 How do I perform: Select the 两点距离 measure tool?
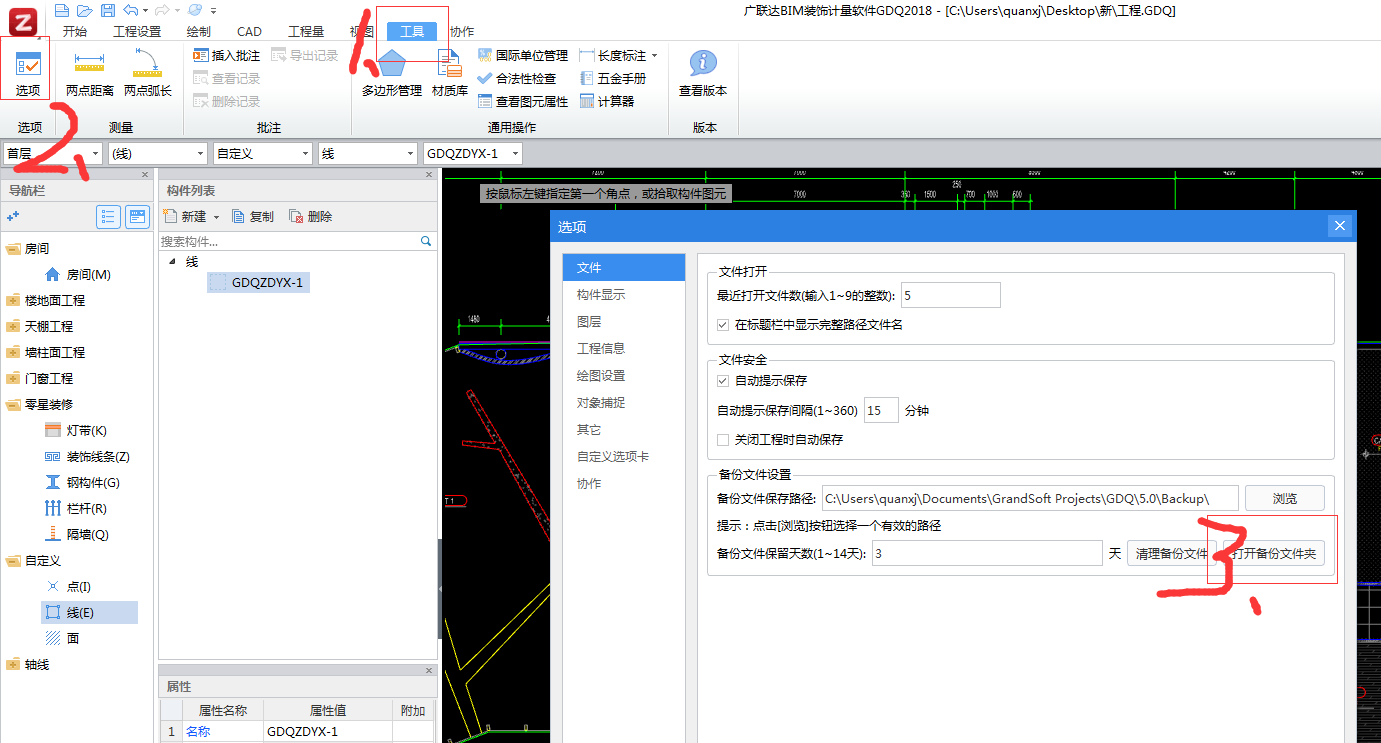coord(90,72)
